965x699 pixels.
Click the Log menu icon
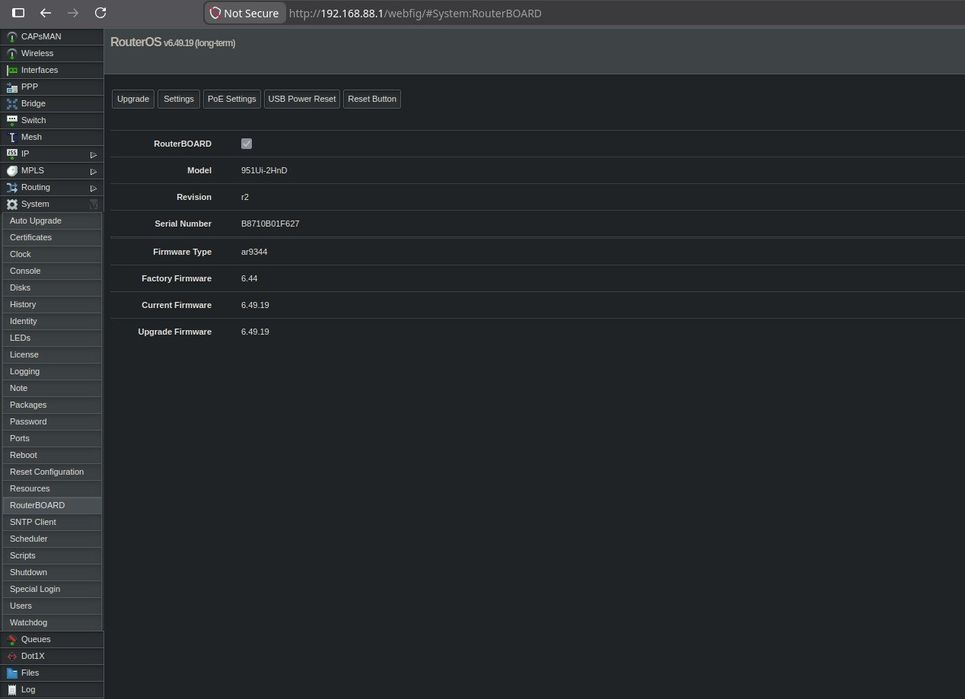click(x=12, y=690)
